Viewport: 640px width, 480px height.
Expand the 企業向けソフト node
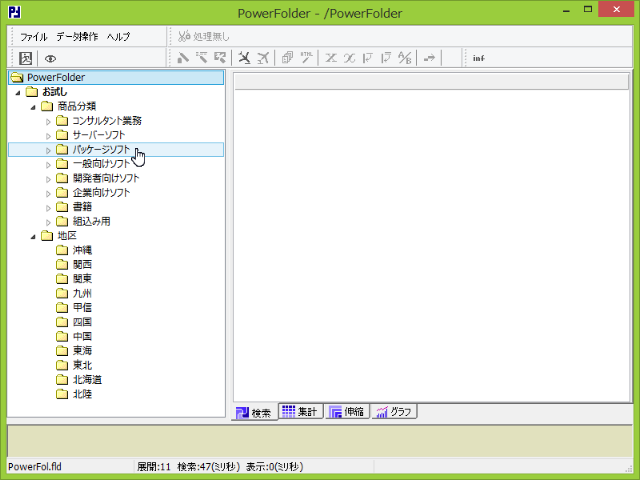click(48, 193)
